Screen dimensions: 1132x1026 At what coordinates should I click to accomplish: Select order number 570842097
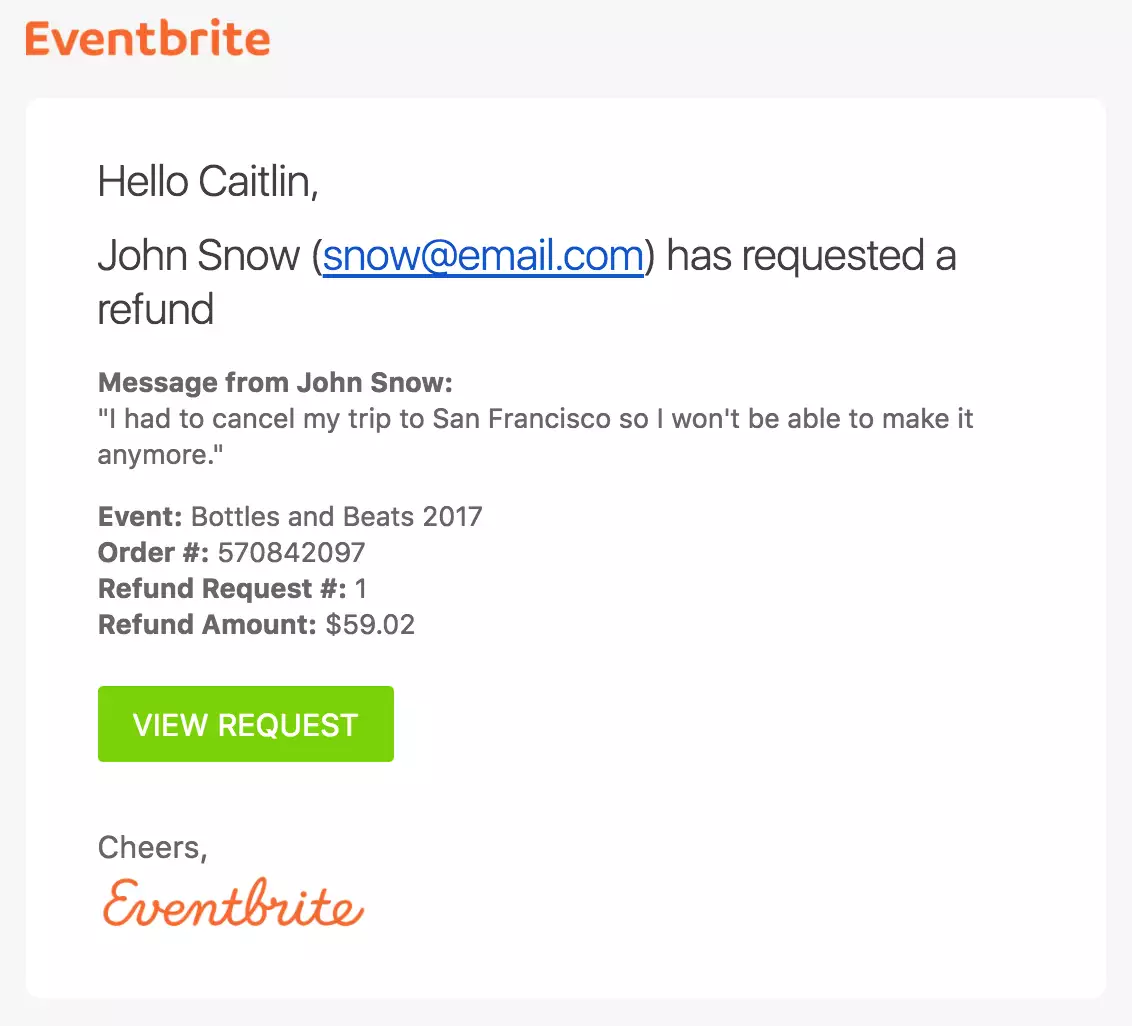click(292, 553)
